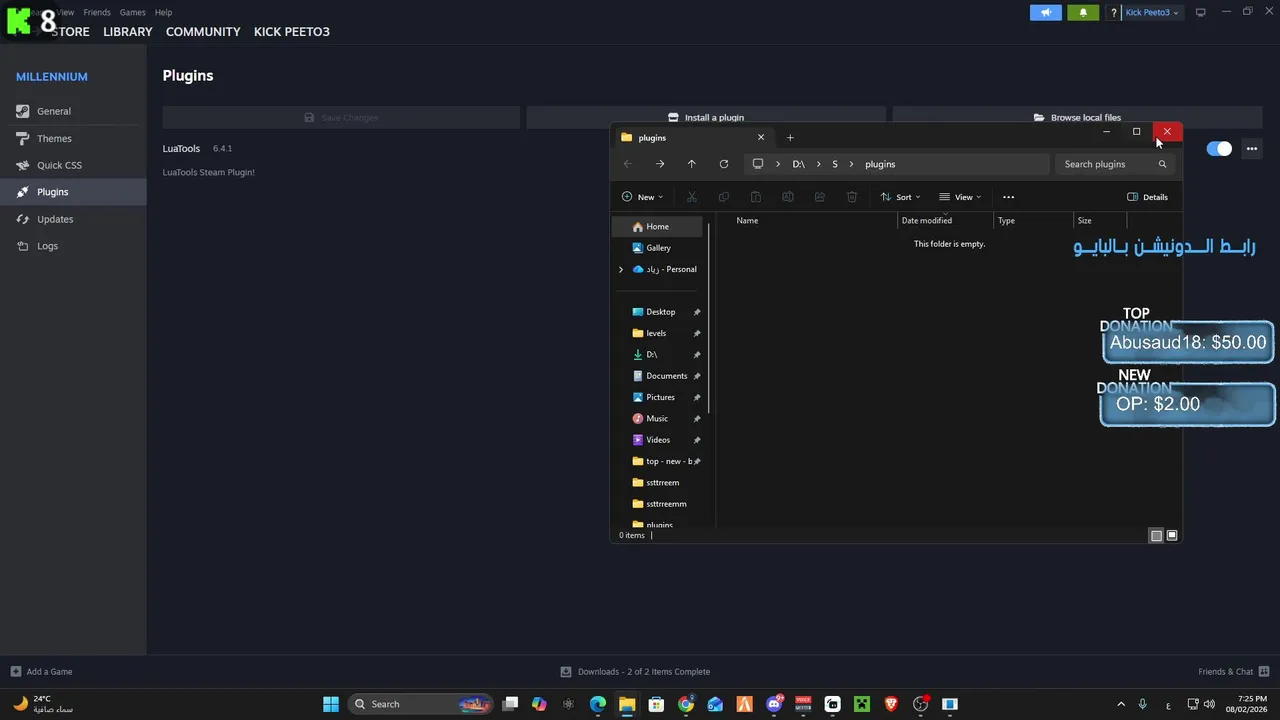The image size is (1280, 720).
Task: Open KICK PEETO3 profile tab
Action: coord(292,32)
